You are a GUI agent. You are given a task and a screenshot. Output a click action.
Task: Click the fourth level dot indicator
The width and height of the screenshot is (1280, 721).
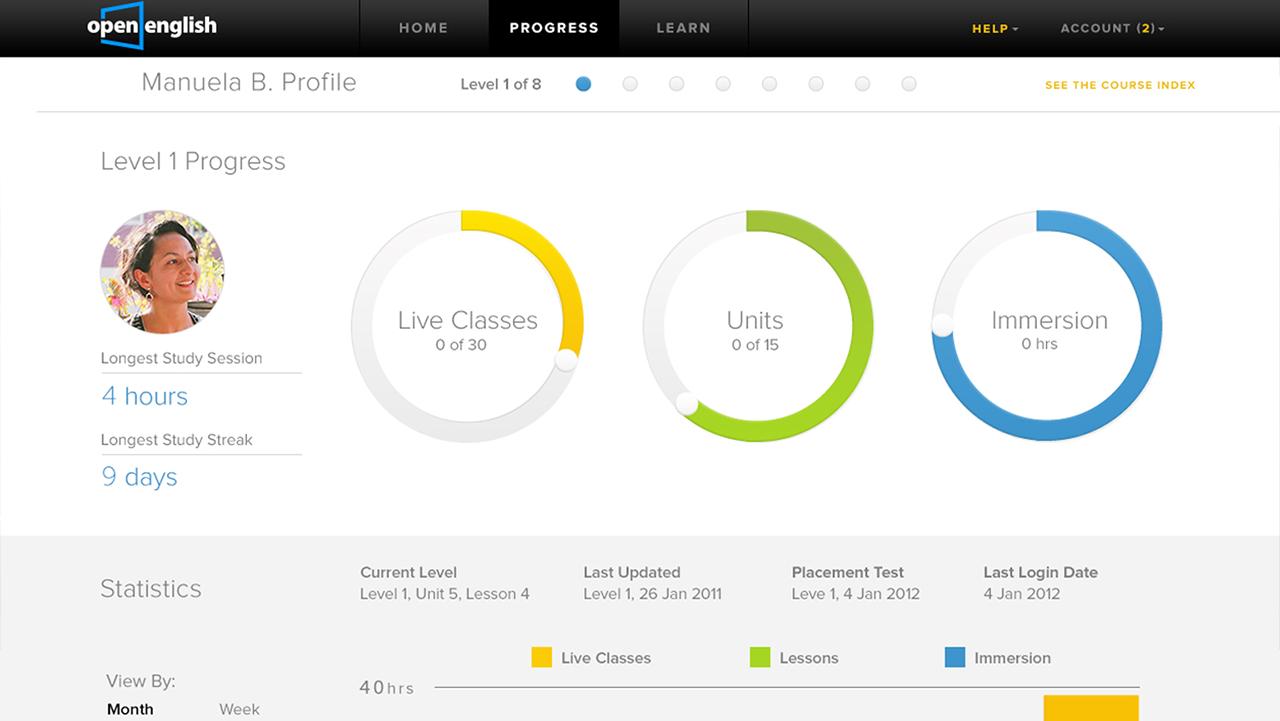click(x=723, y=84)
